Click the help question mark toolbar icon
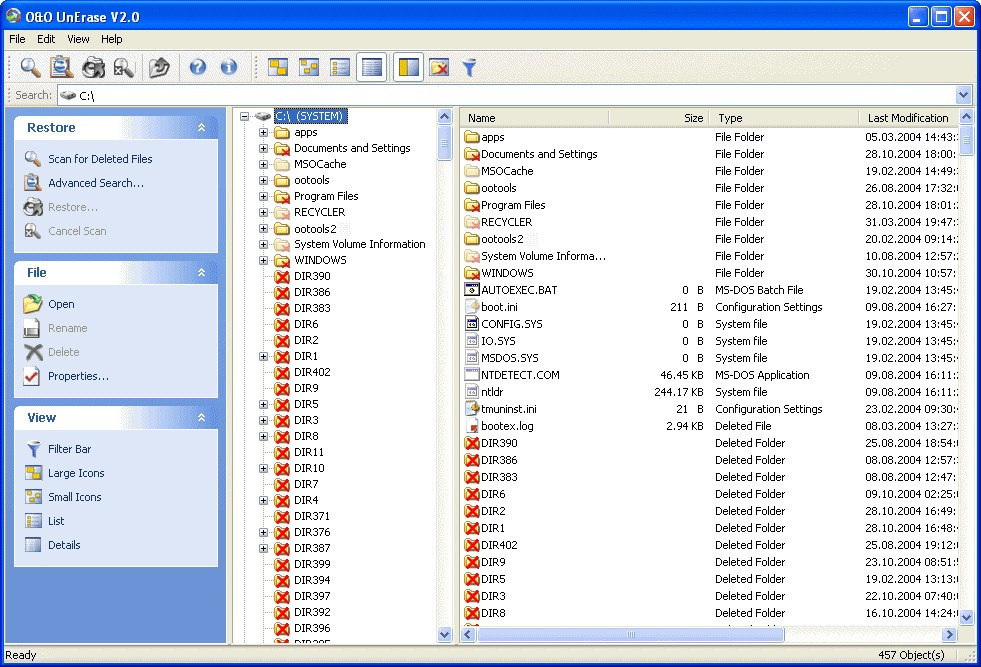Screen dimensions: 981x667 point(198,67)
